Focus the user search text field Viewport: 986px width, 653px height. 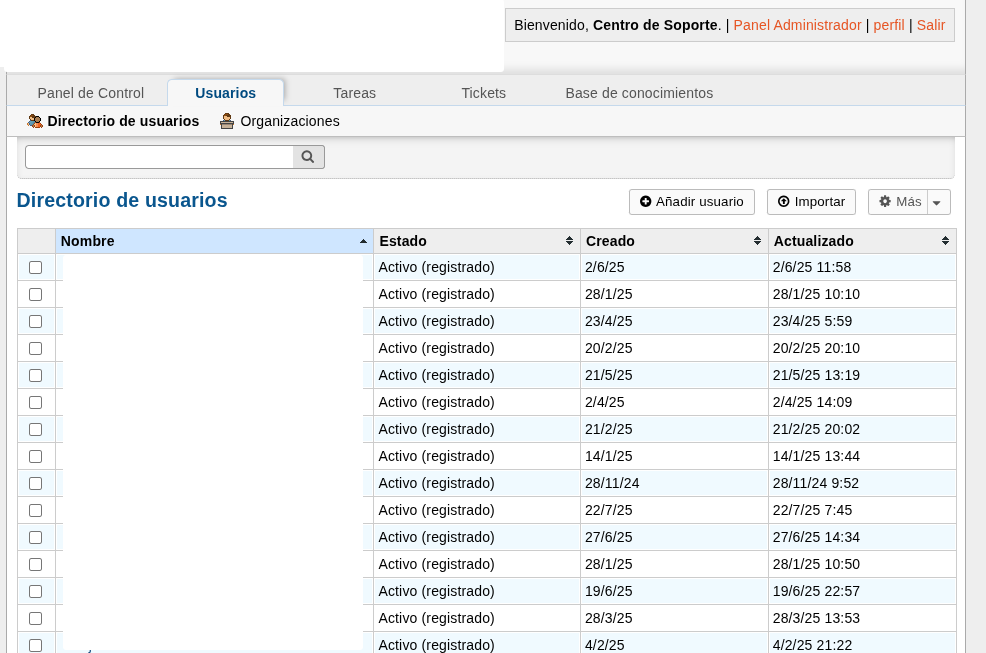point(159,157)
